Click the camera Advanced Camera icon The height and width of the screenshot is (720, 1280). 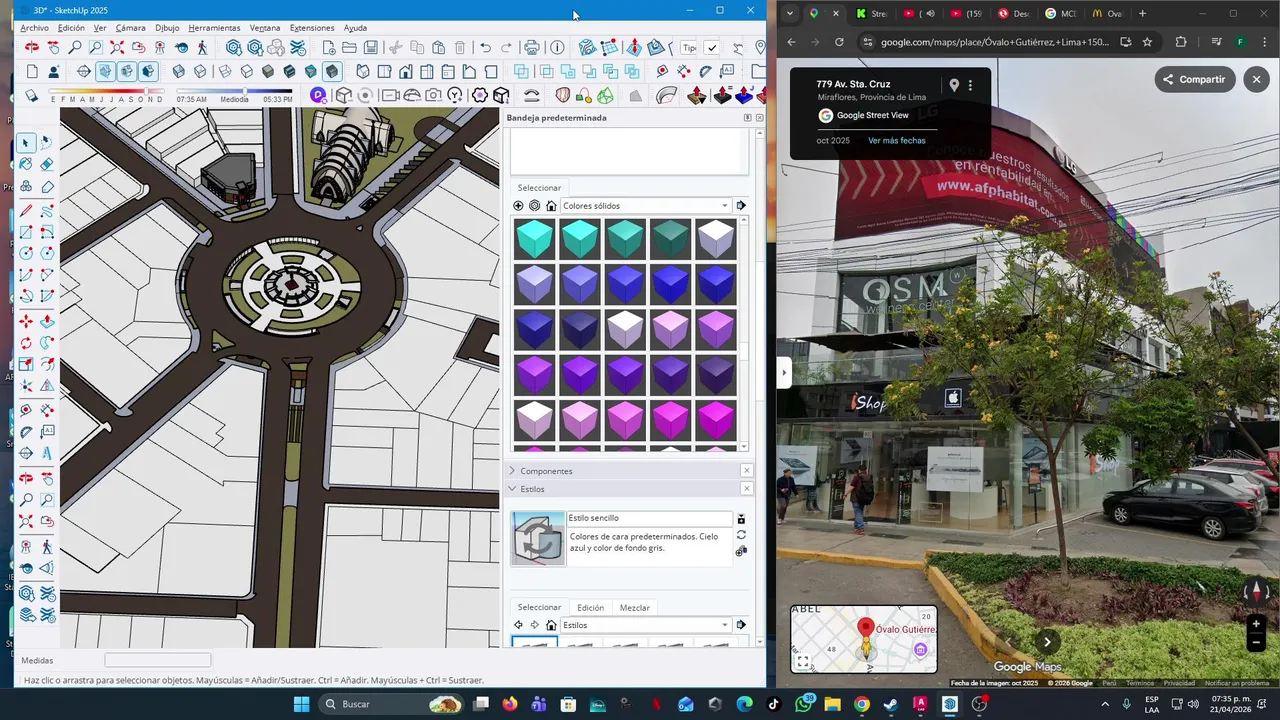[x=433, y=95]
